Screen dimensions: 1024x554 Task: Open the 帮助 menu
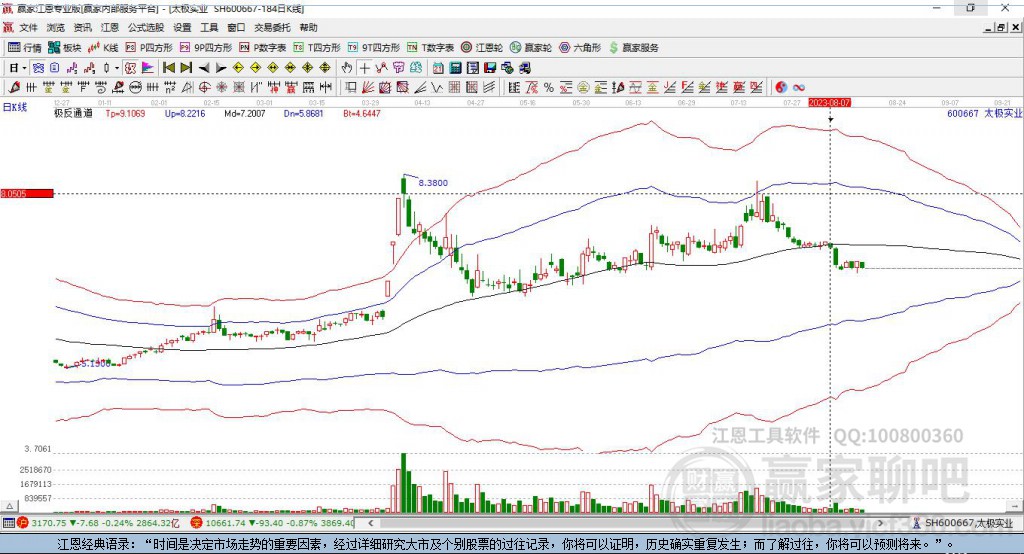308,27
